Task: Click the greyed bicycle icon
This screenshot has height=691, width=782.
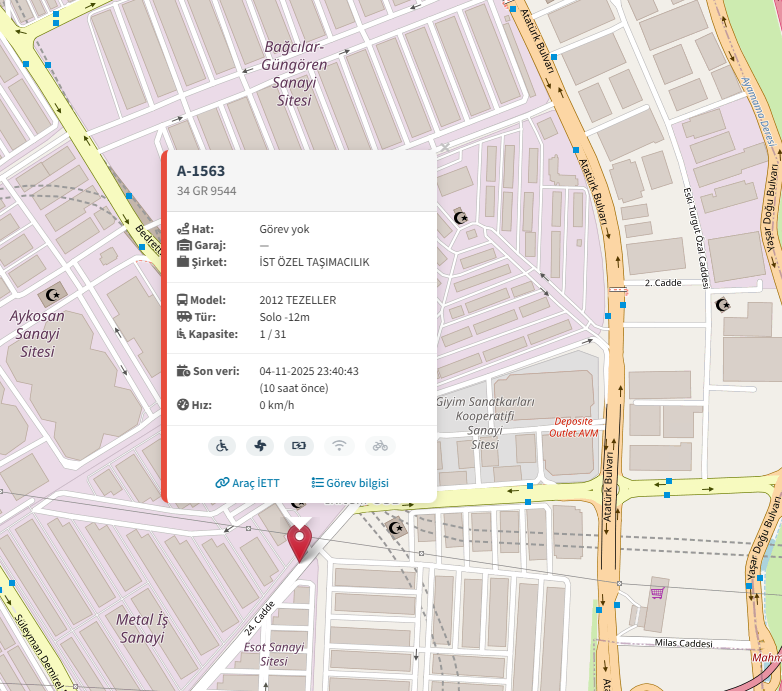Action: click(x=380, y=446)
